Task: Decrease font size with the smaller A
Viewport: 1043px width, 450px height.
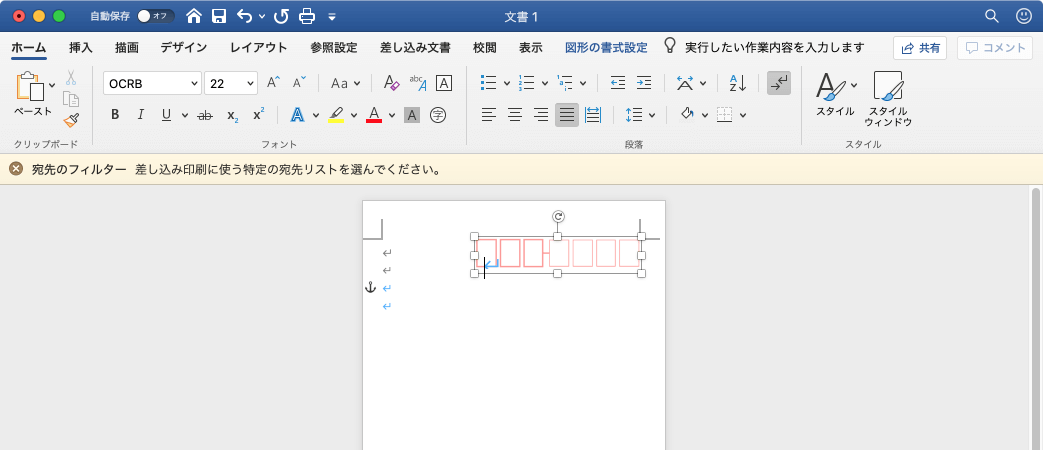Action: click(299, 83)
